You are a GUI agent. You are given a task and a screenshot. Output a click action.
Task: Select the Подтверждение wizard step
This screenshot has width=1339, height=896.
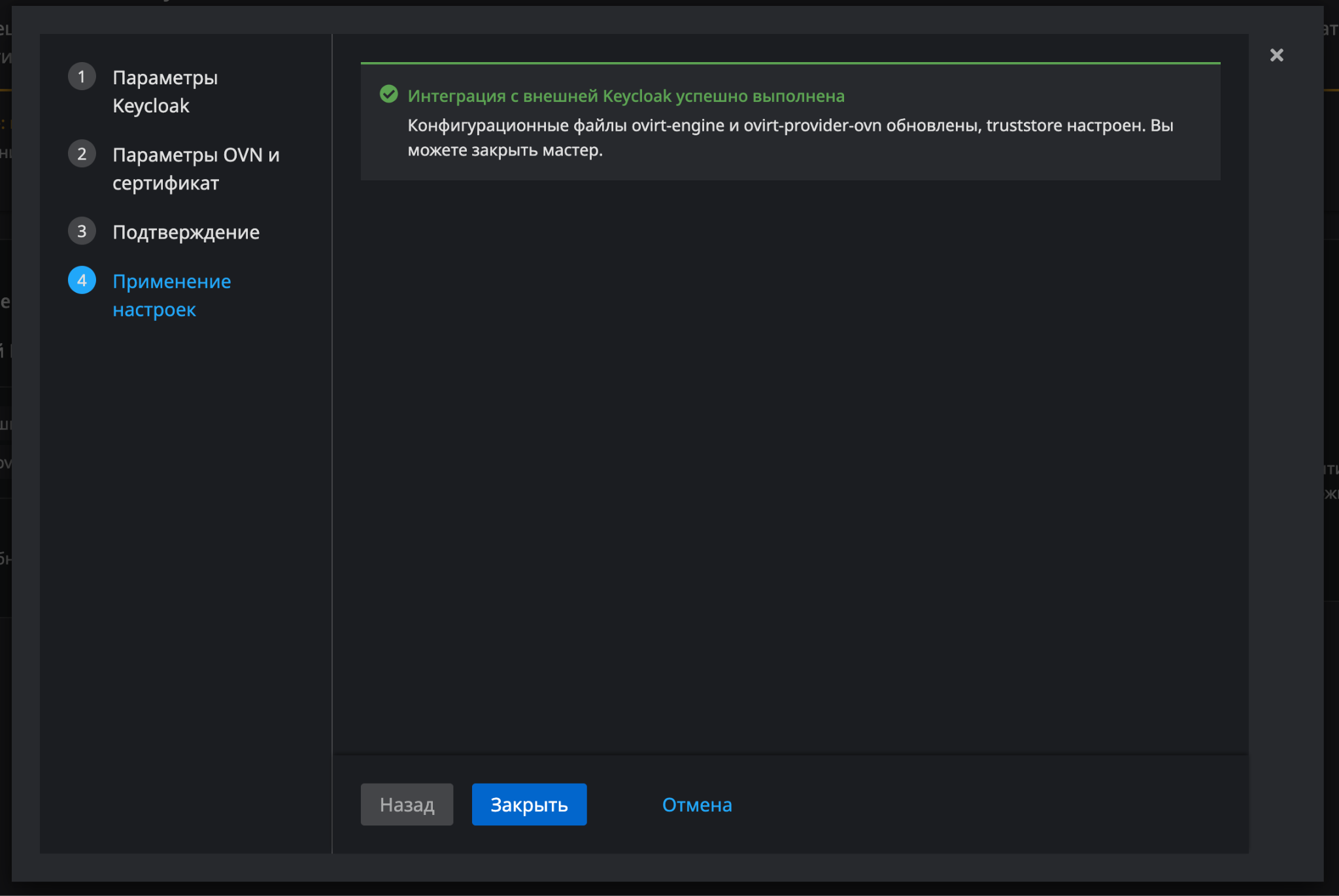186,232
